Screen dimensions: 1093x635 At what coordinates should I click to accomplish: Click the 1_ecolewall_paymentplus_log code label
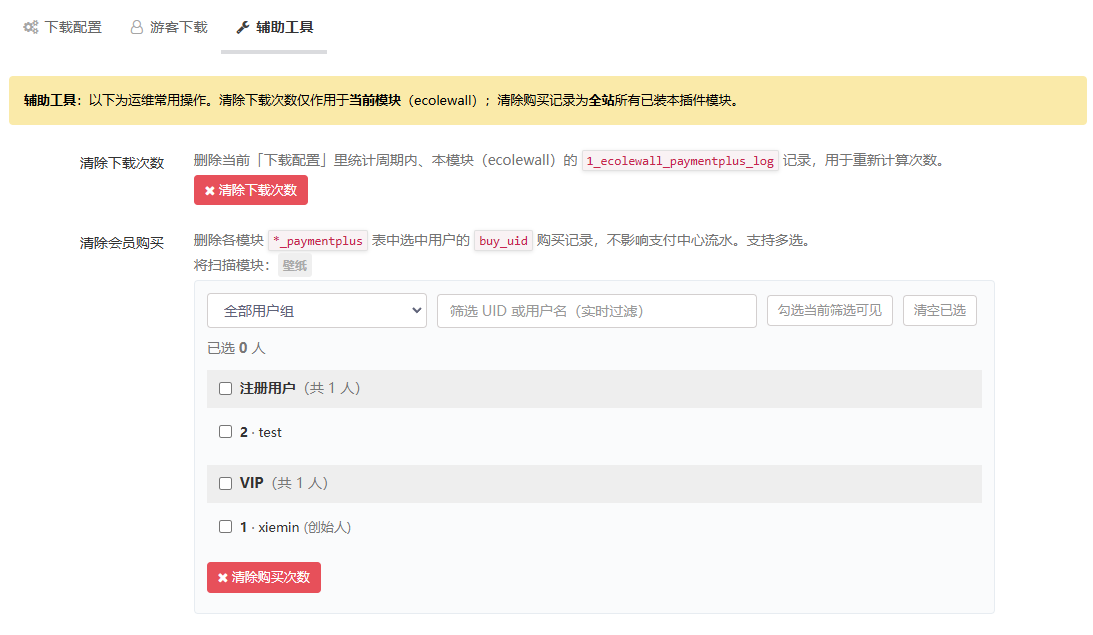tap(680, 161)
